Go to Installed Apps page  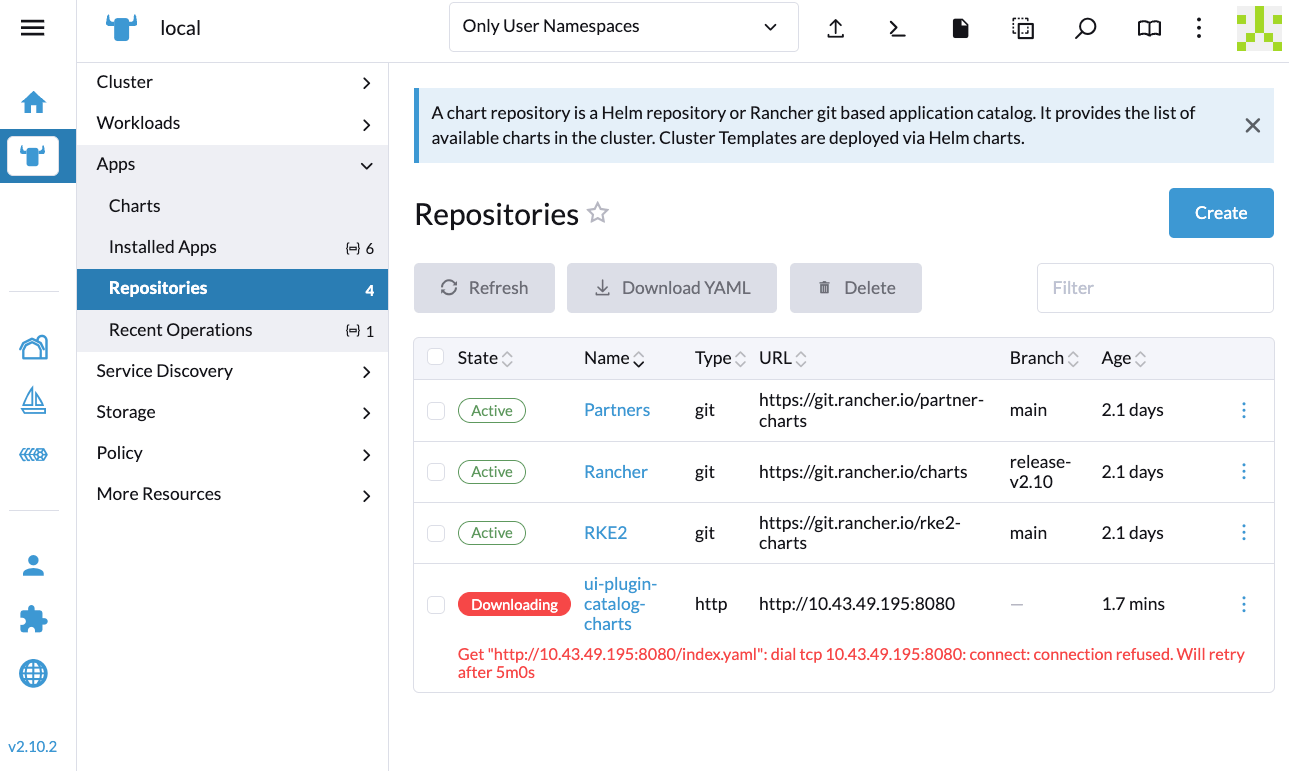(x=163, y=247)
